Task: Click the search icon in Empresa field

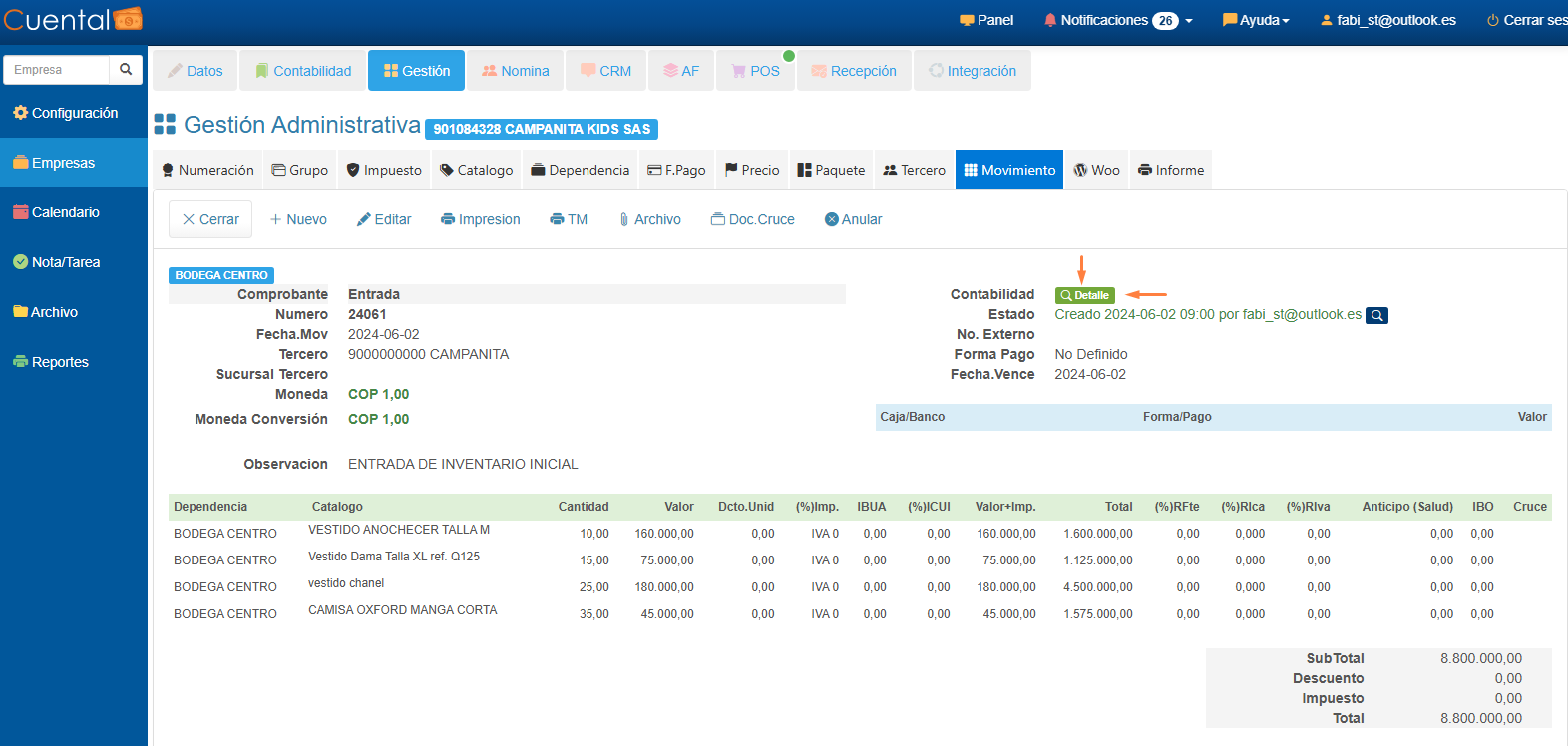Action: pos(126,70)
